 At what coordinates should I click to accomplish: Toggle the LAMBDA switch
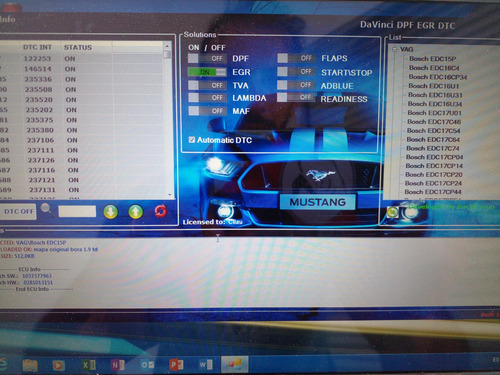pyautogui.click(x=207, y=98)
